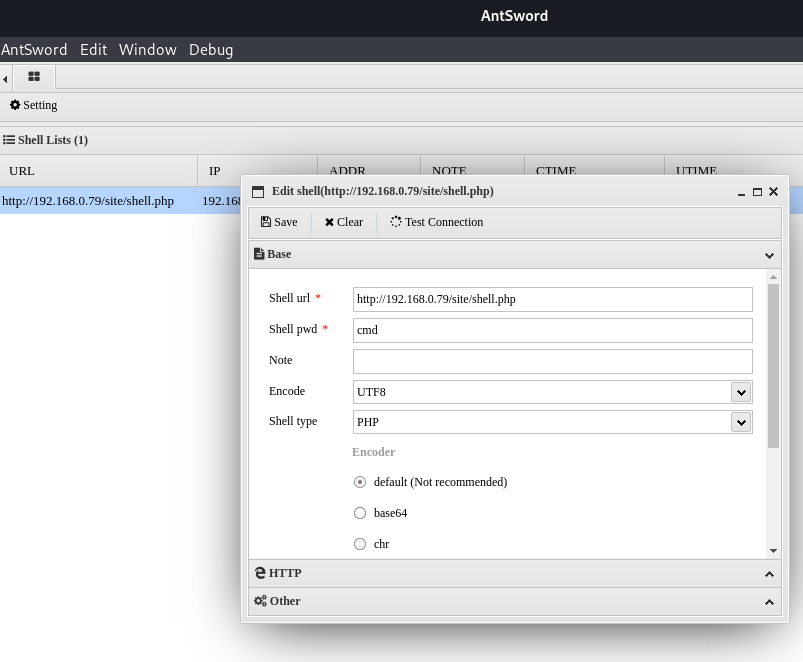Click the Base section document icon
803x662 pixels.
tap(259, 253)
